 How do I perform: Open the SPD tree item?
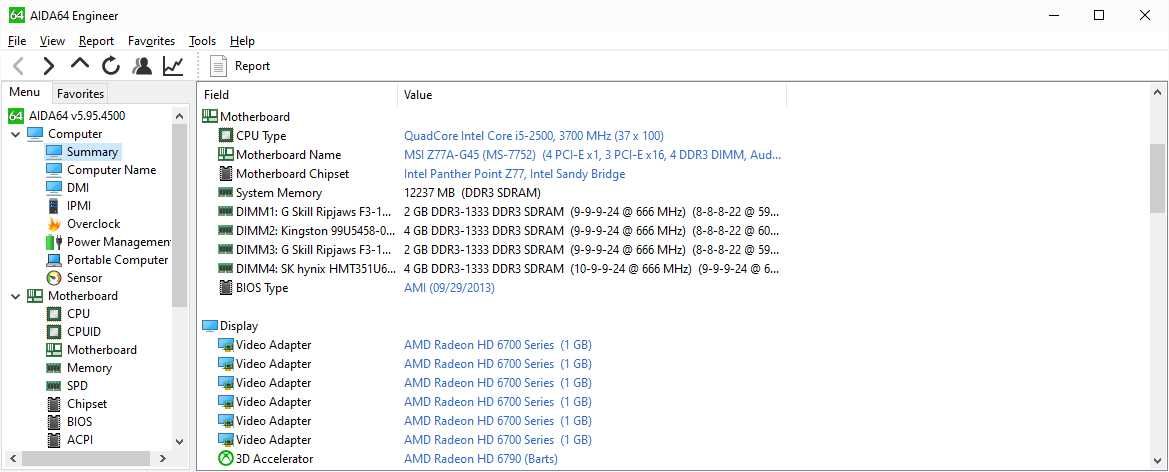coord(78,386)
